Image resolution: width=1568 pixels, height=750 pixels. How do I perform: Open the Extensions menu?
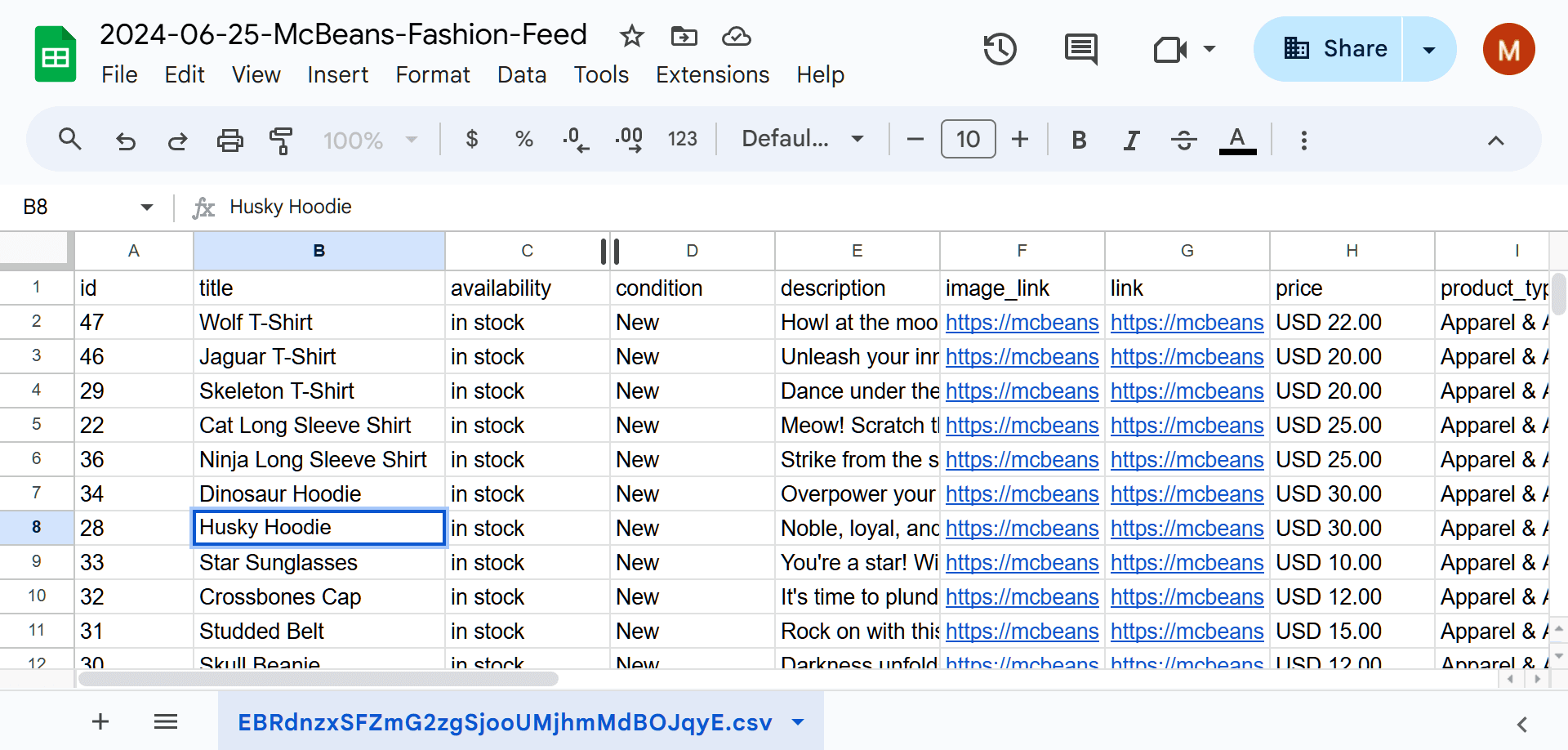point(712,74)
